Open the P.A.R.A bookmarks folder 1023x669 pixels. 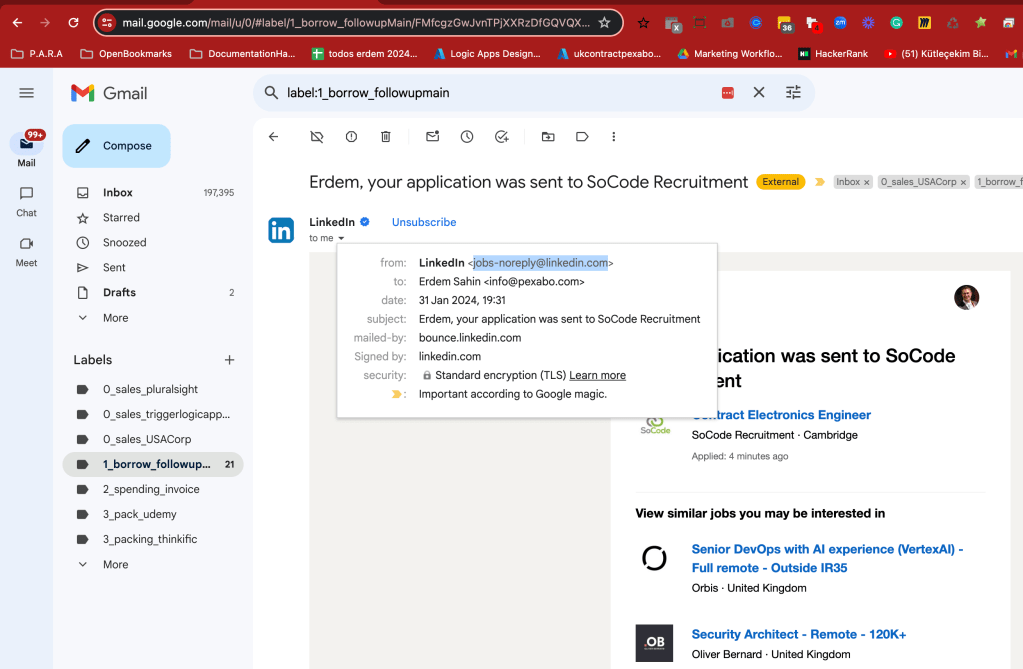click(x=37, y=54)
